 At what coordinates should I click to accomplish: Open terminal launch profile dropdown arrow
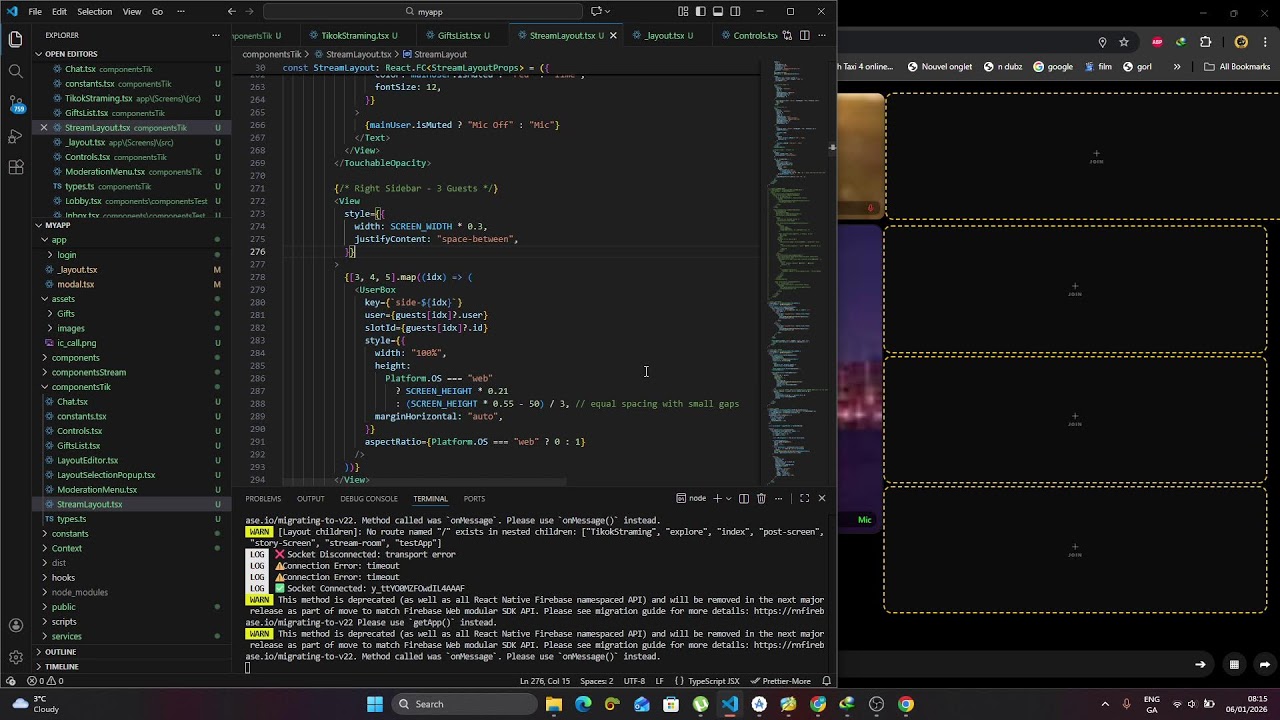point(728,498)
